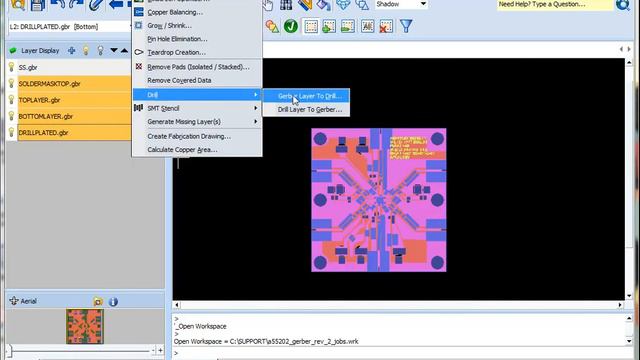Click the yellow ruler/pencil icon in top toolbar

coord(304,4)
